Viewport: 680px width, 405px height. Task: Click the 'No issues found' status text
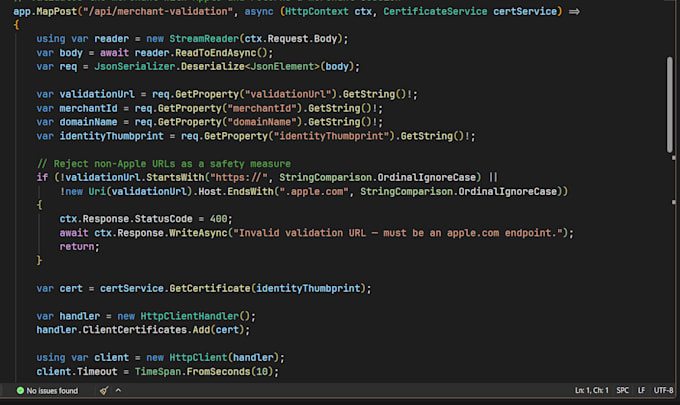click(x=52, y=391)
